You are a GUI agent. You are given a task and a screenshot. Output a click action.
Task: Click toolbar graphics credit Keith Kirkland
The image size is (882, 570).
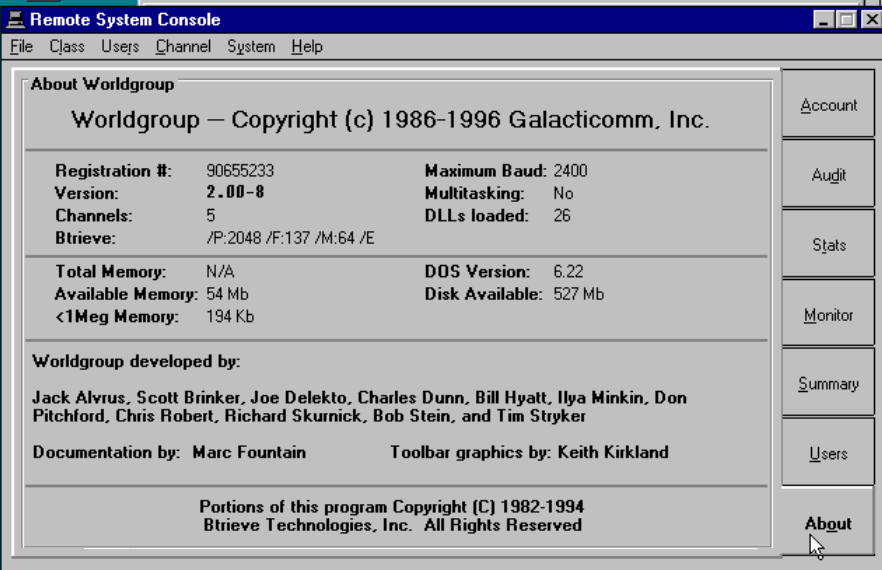tap(613, 452)
